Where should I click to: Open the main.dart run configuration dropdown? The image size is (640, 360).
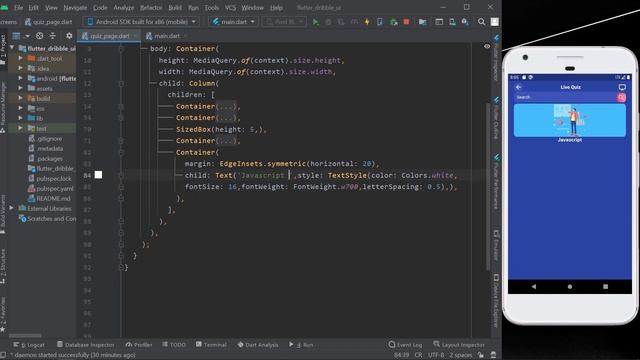(x=234, y=22)
